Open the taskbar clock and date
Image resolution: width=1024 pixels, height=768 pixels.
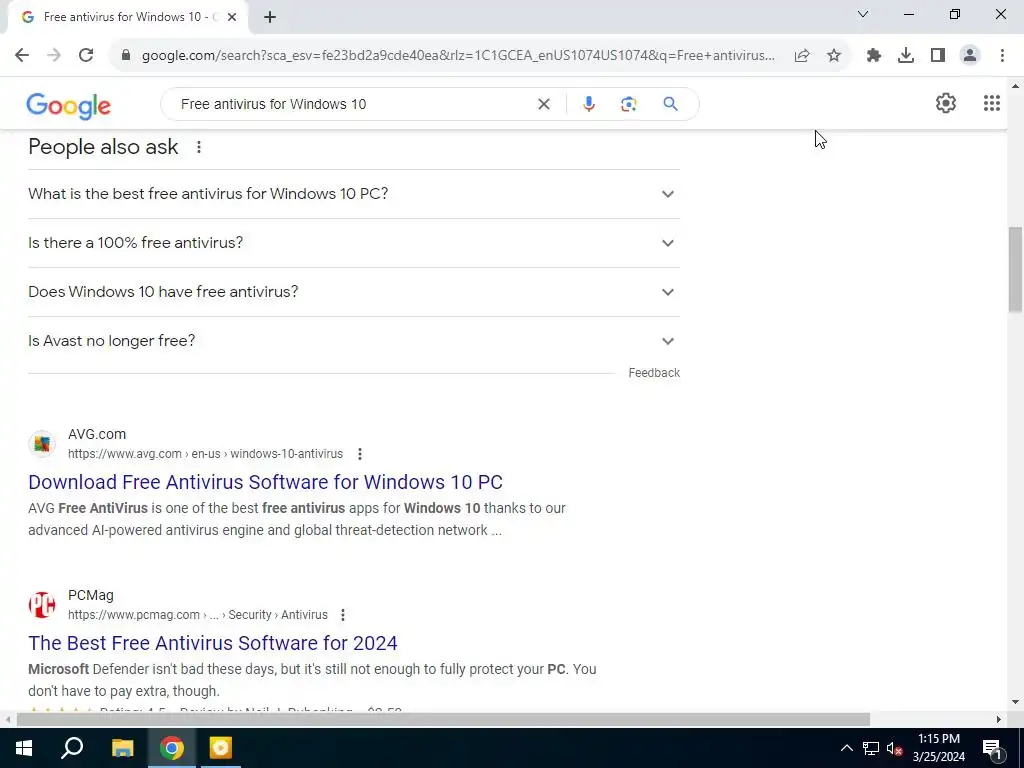click(x=938, y=748)
